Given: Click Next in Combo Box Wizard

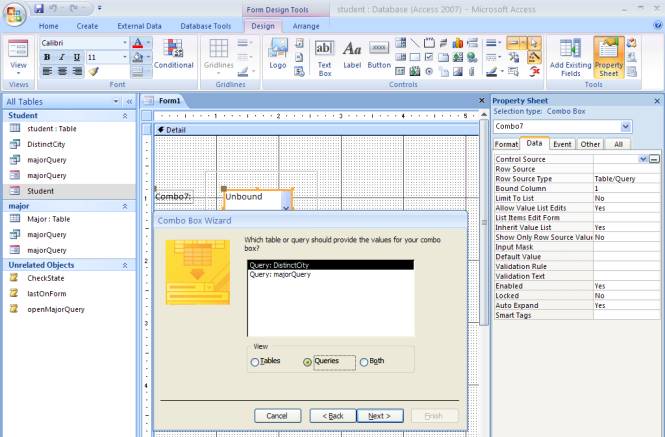Looking at the screenshot, I should click(x=380, y=416).
